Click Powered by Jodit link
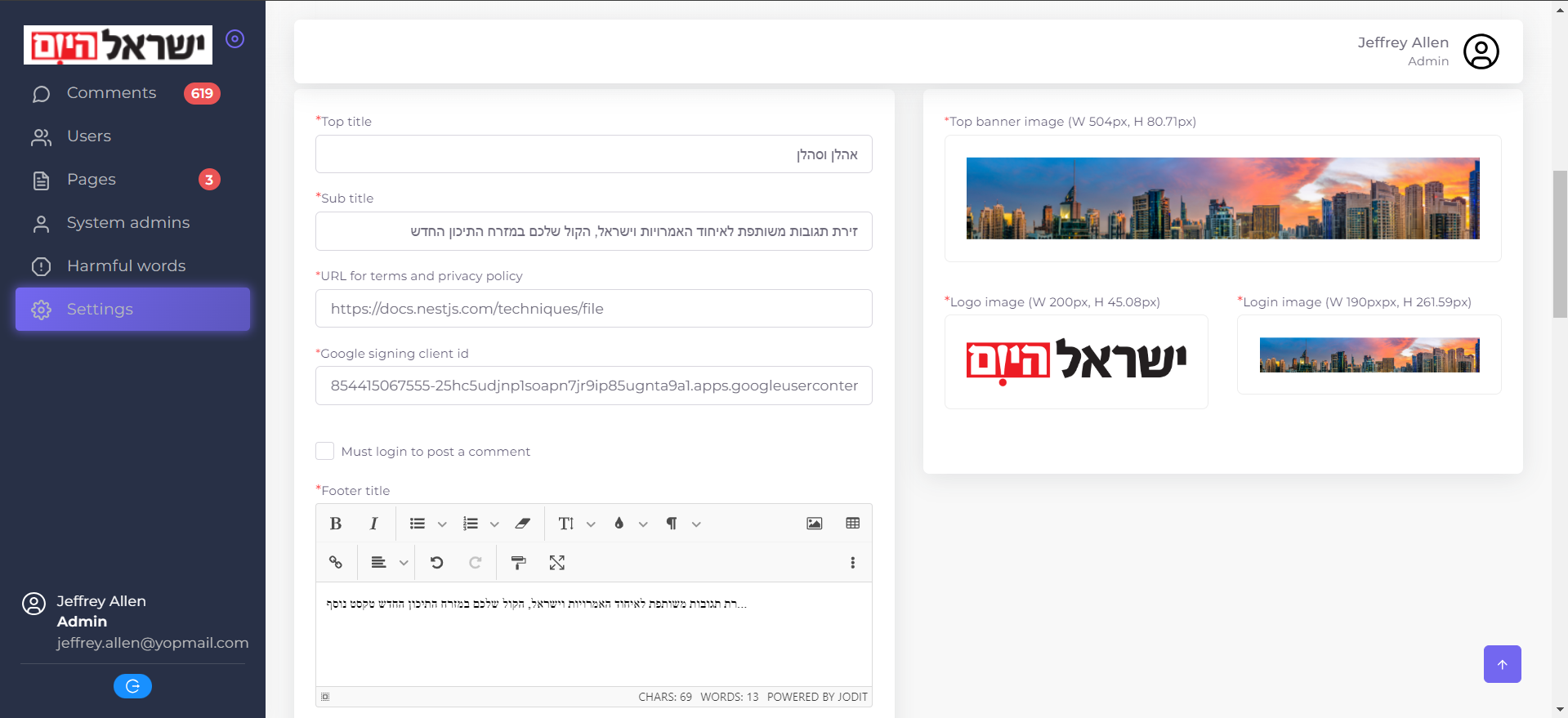 (817, 697)
